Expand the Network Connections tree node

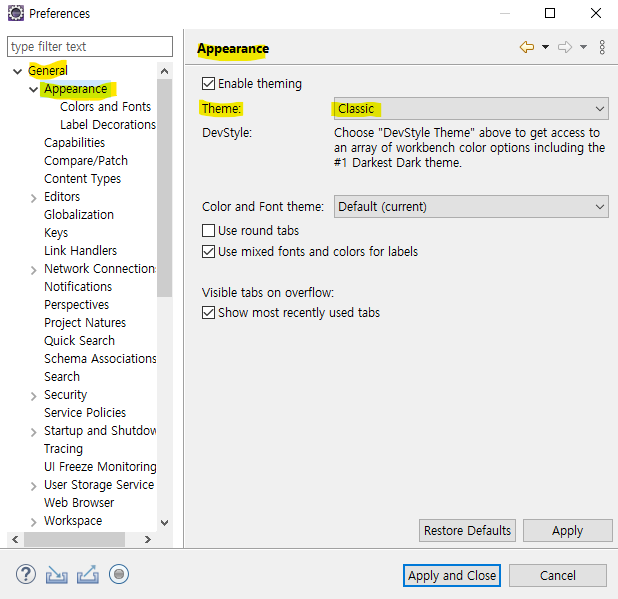[34, 270]
